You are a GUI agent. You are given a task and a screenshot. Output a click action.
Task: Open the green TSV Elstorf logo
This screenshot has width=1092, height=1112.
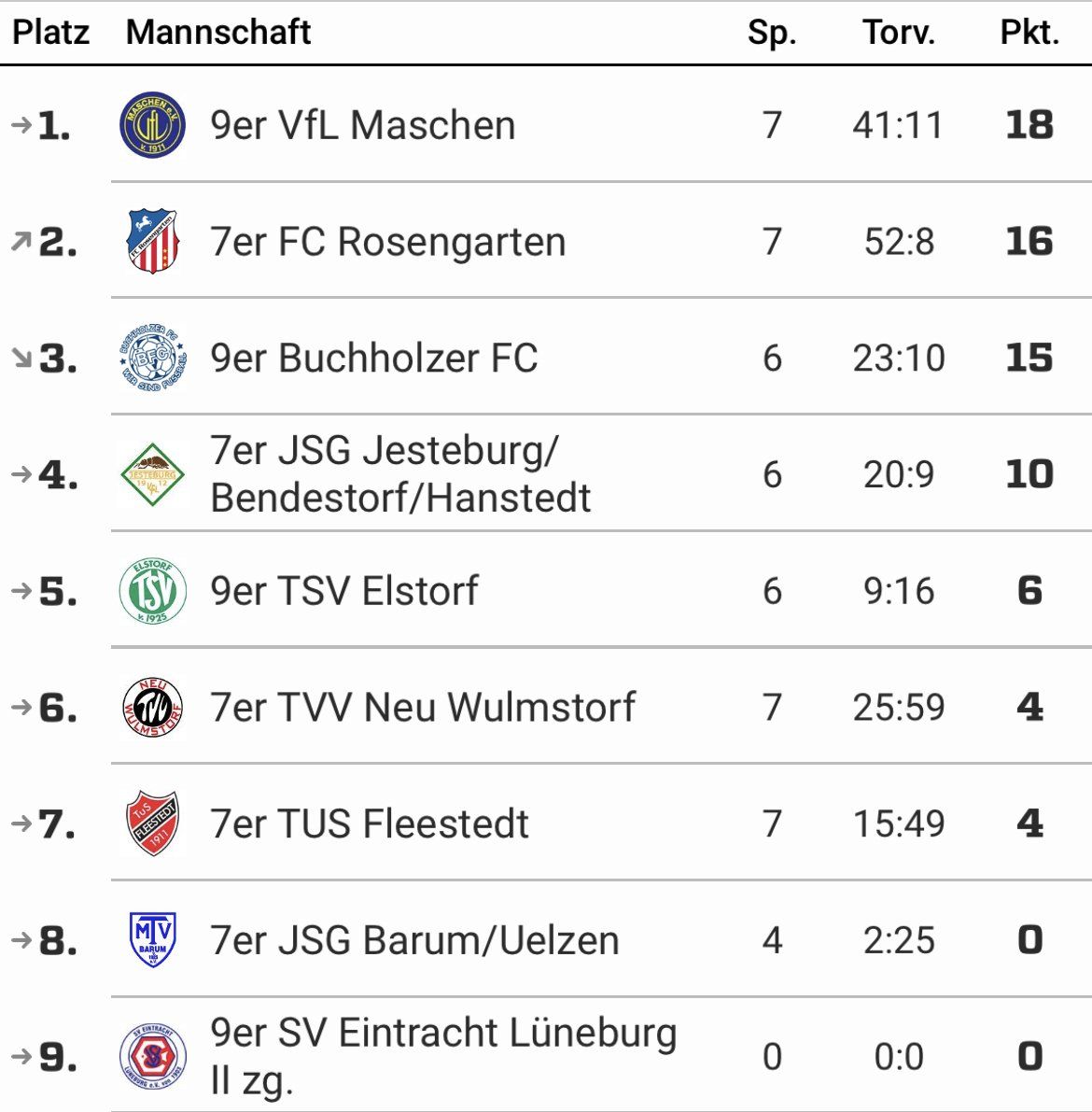click(152, 591)
